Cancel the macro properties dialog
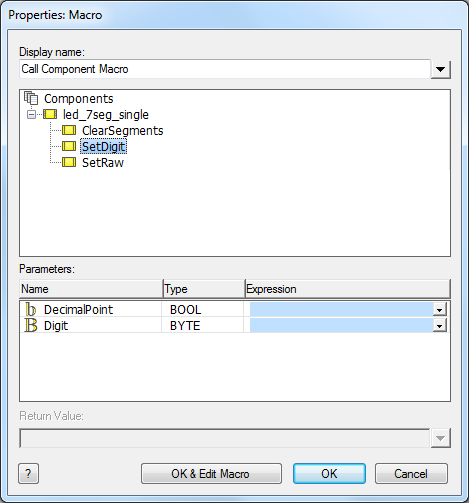This screenshot has width=469, height=503. point(411,473)
